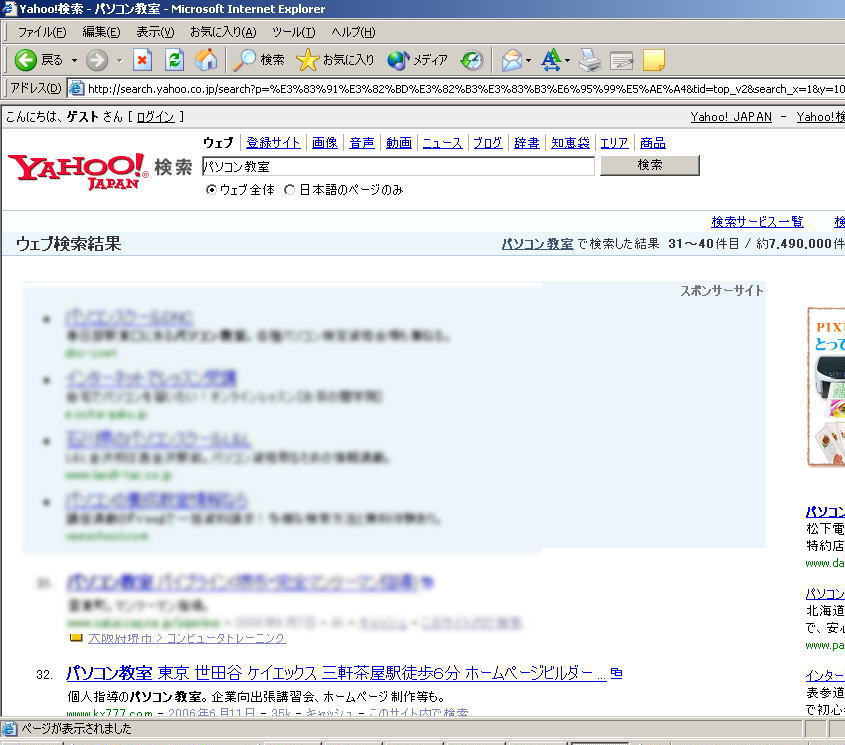Expand the font settings dropdown arrow

pos(566,60)
